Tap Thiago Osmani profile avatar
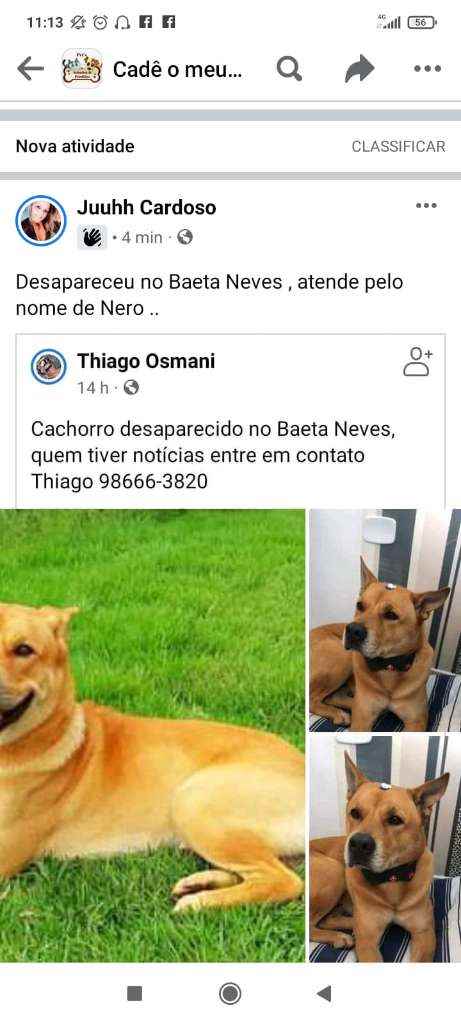This screenshot has width=461, height=1024. coord(49,366)
